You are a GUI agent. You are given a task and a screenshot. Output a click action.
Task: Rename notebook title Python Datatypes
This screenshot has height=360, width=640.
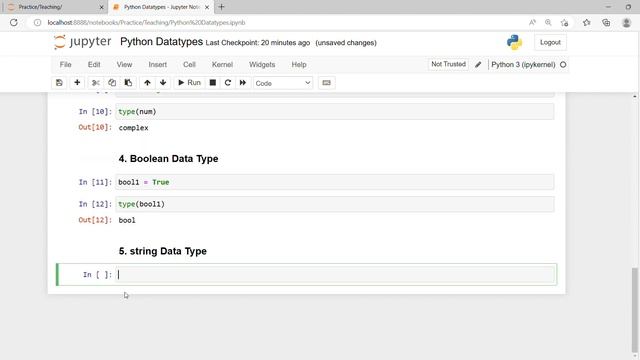[x=161, y=42]
